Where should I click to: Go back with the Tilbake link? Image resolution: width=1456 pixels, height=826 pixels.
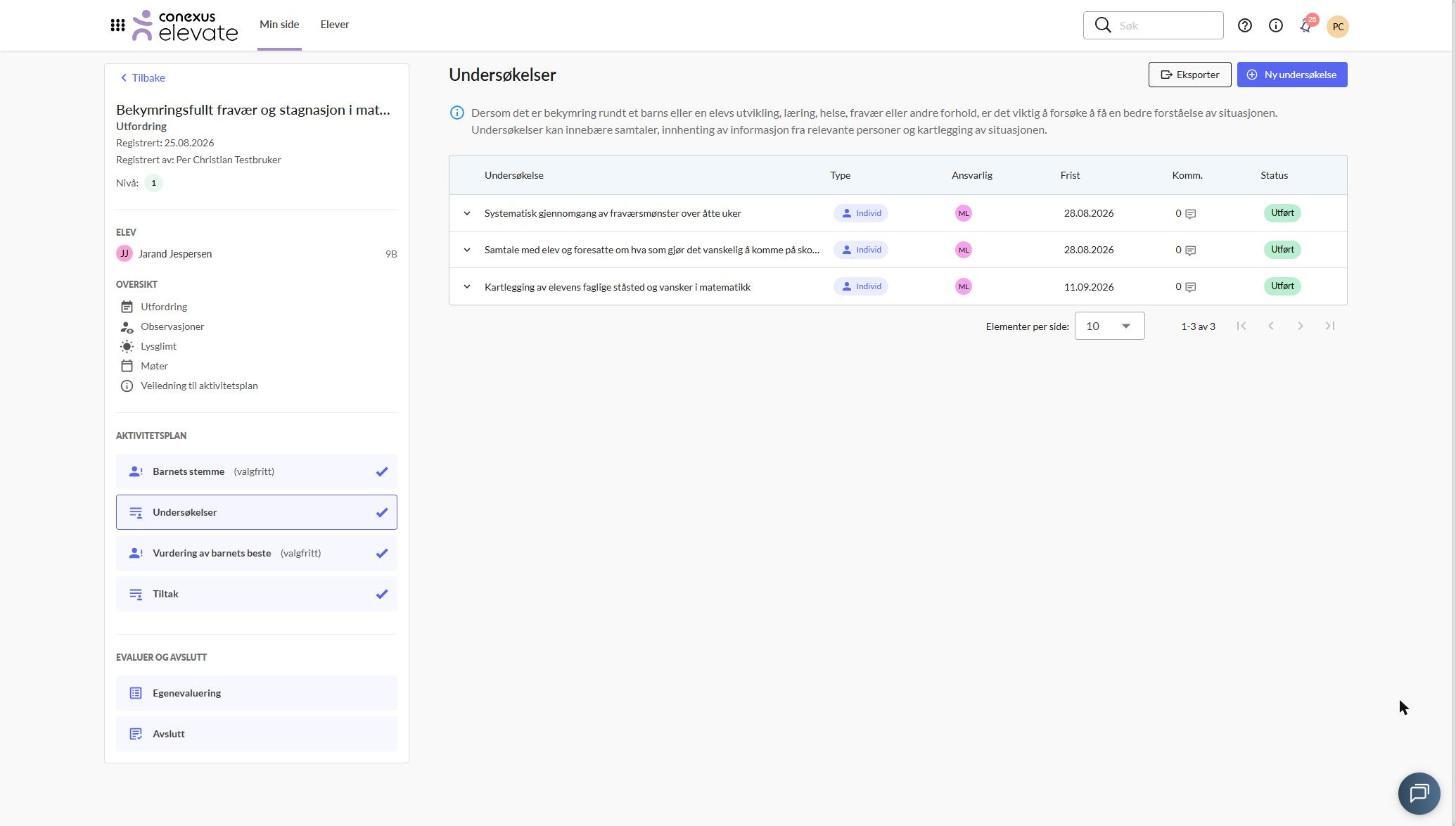(x=143, y=78)
